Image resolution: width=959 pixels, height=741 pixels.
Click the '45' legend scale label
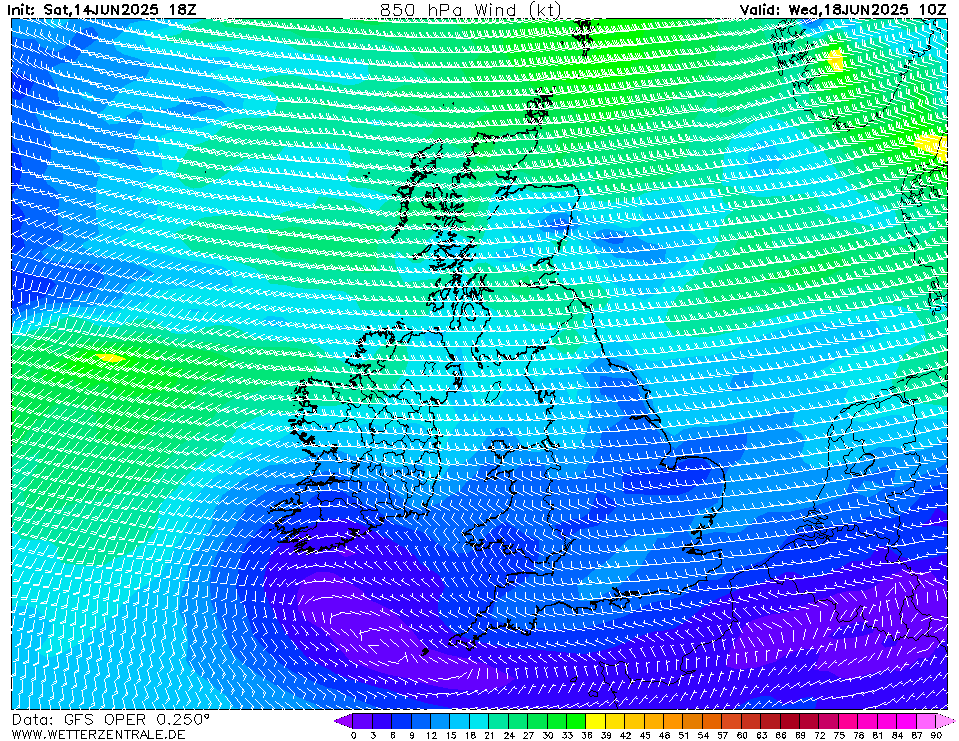point(645,735)
